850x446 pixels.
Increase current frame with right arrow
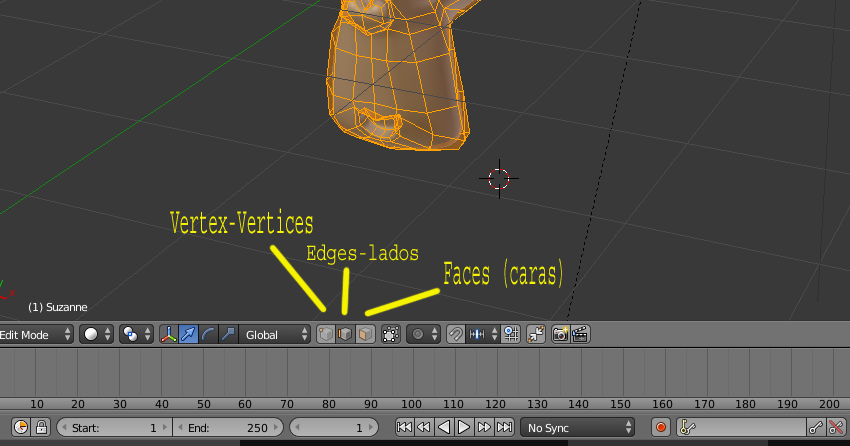point(371,428)
